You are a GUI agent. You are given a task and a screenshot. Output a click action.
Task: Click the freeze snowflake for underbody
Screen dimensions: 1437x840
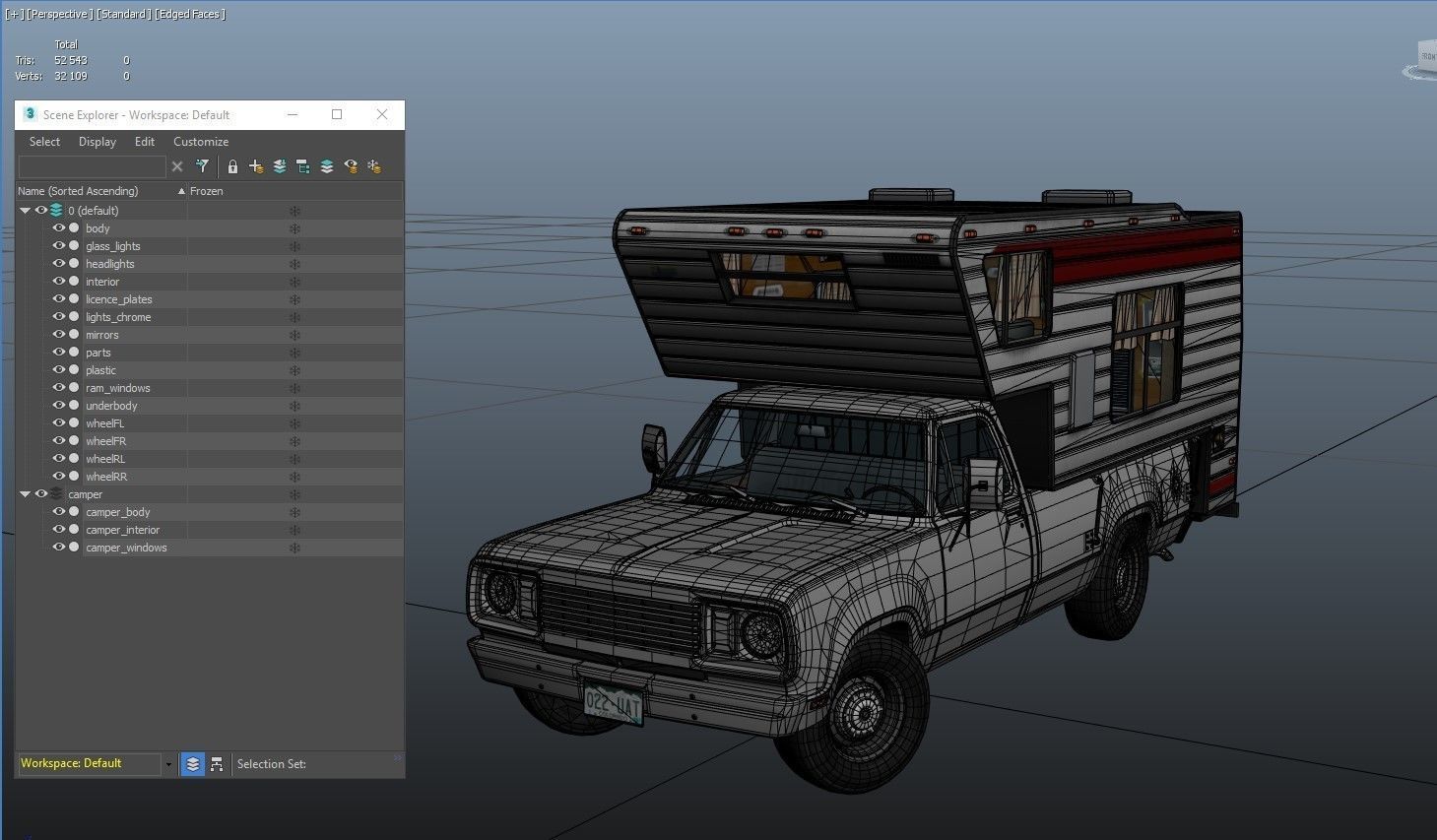(x=294, y=406)
